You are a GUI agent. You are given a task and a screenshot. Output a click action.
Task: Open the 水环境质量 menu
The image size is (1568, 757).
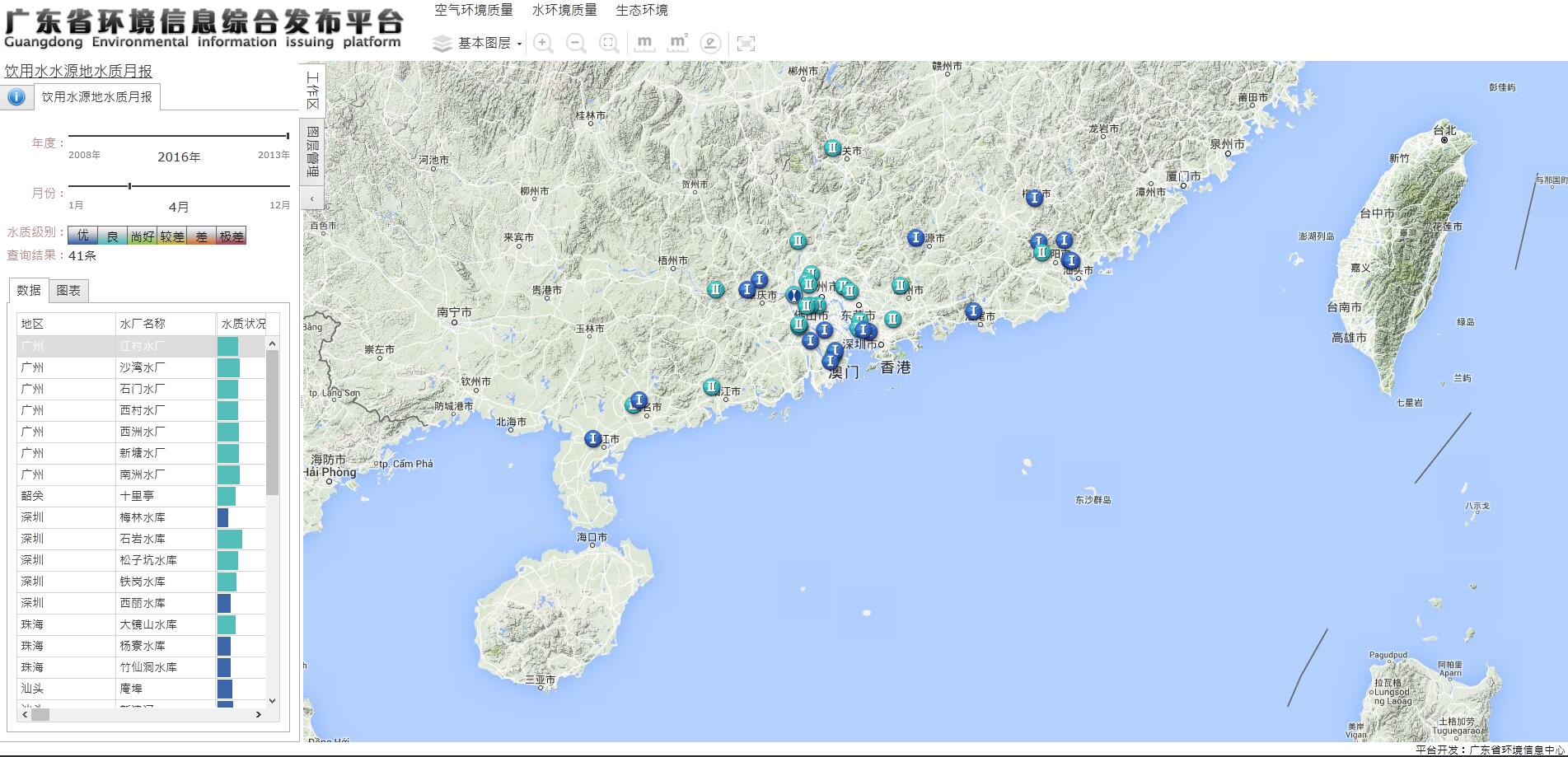point(564,11)
